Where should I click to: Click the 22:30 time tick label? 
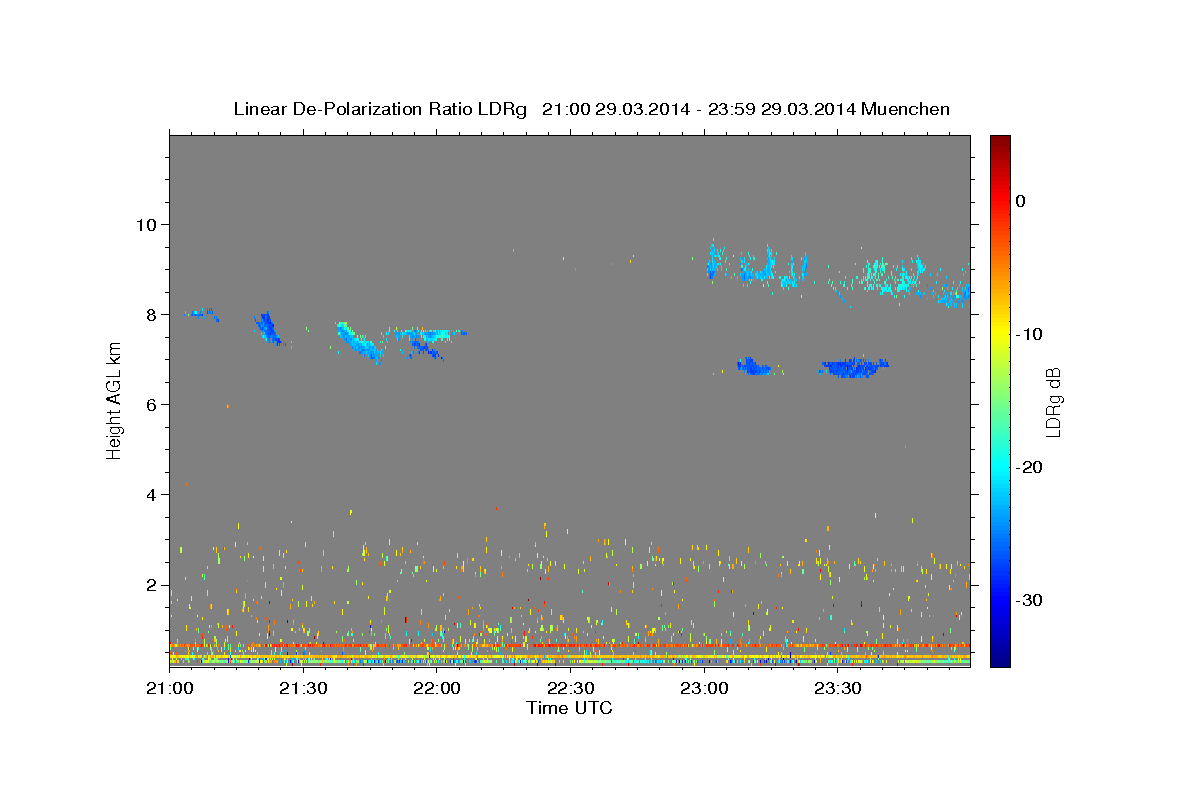click(570, 689)
